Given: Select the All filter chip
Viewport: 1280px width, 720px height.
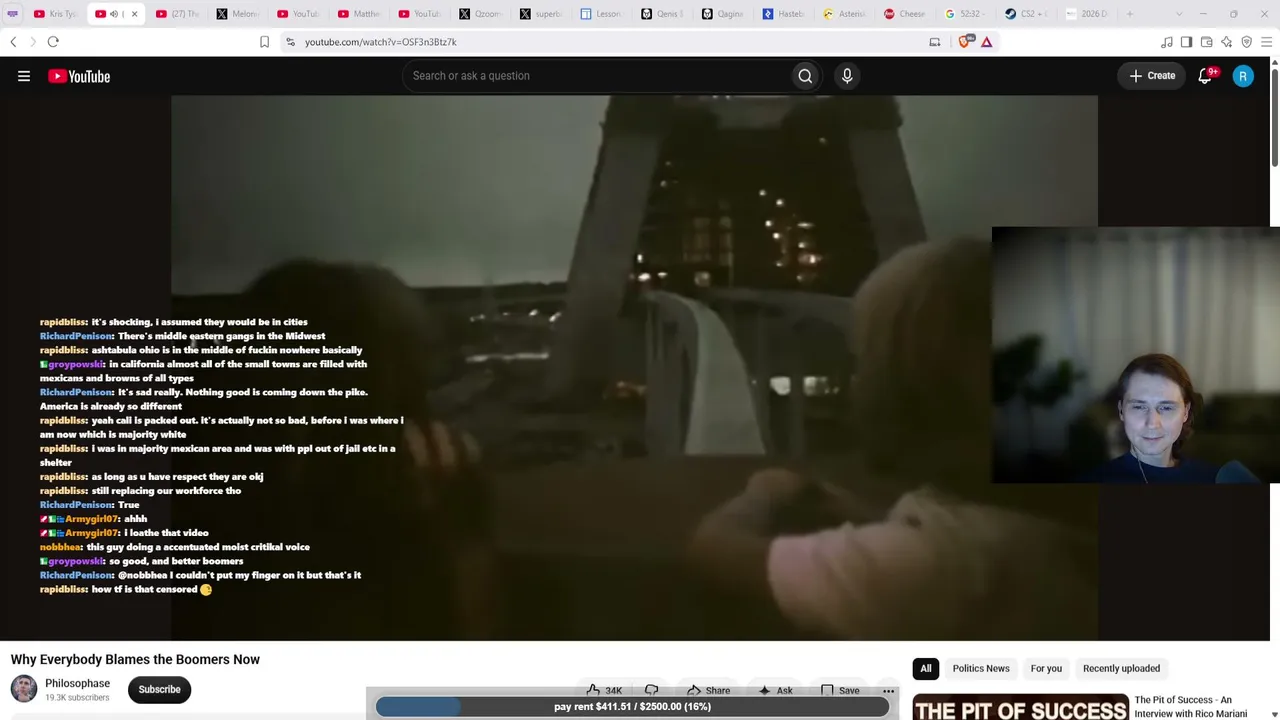Looking at the screenshot, I should pos(926,668).
